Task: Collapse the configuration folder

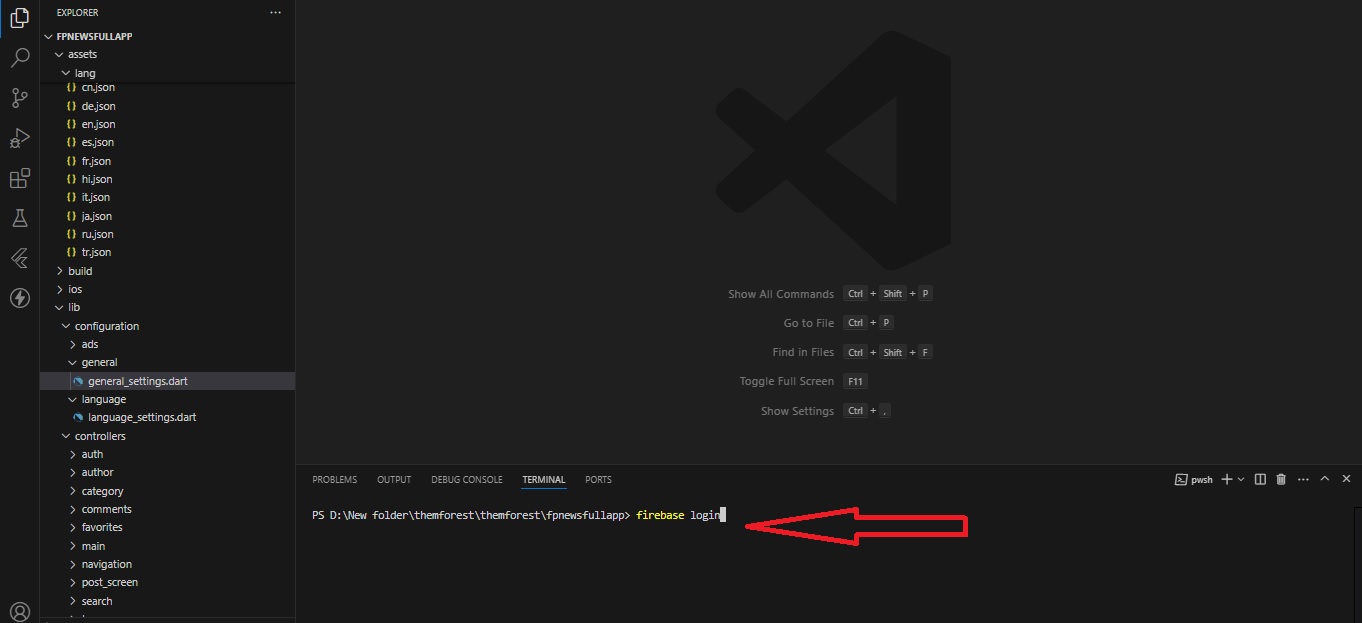Action: 167,326
